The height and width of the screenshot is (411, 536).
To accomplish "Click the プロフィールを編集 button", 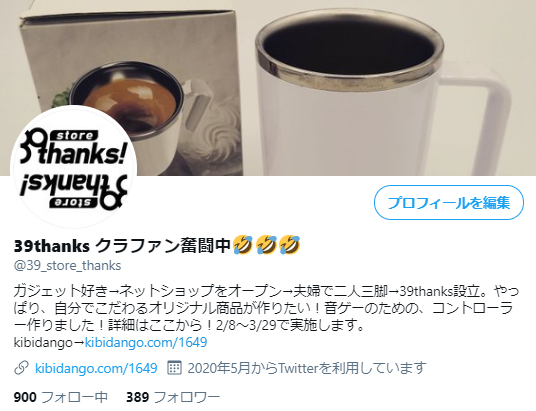I will 449,202.
